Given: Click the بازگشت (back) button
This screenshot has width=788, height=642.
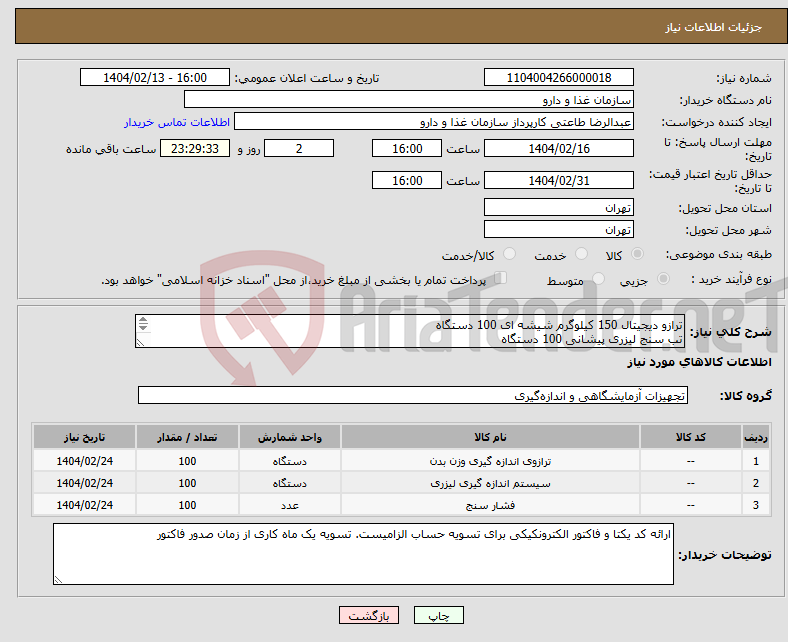Looking at the screenshot, I should pos(368,615).
